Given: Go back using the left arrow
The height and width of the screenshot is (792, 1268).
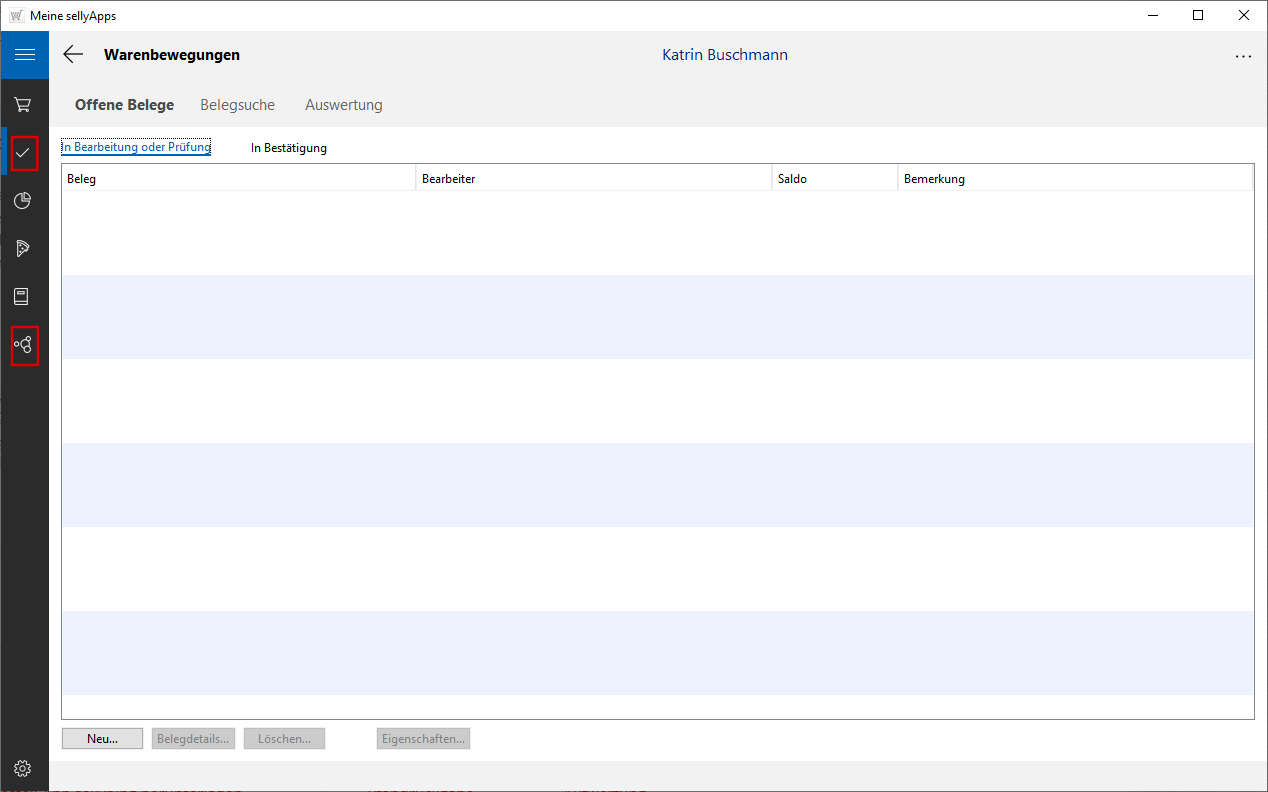Looking at the screenshot, I should (73, 55).
